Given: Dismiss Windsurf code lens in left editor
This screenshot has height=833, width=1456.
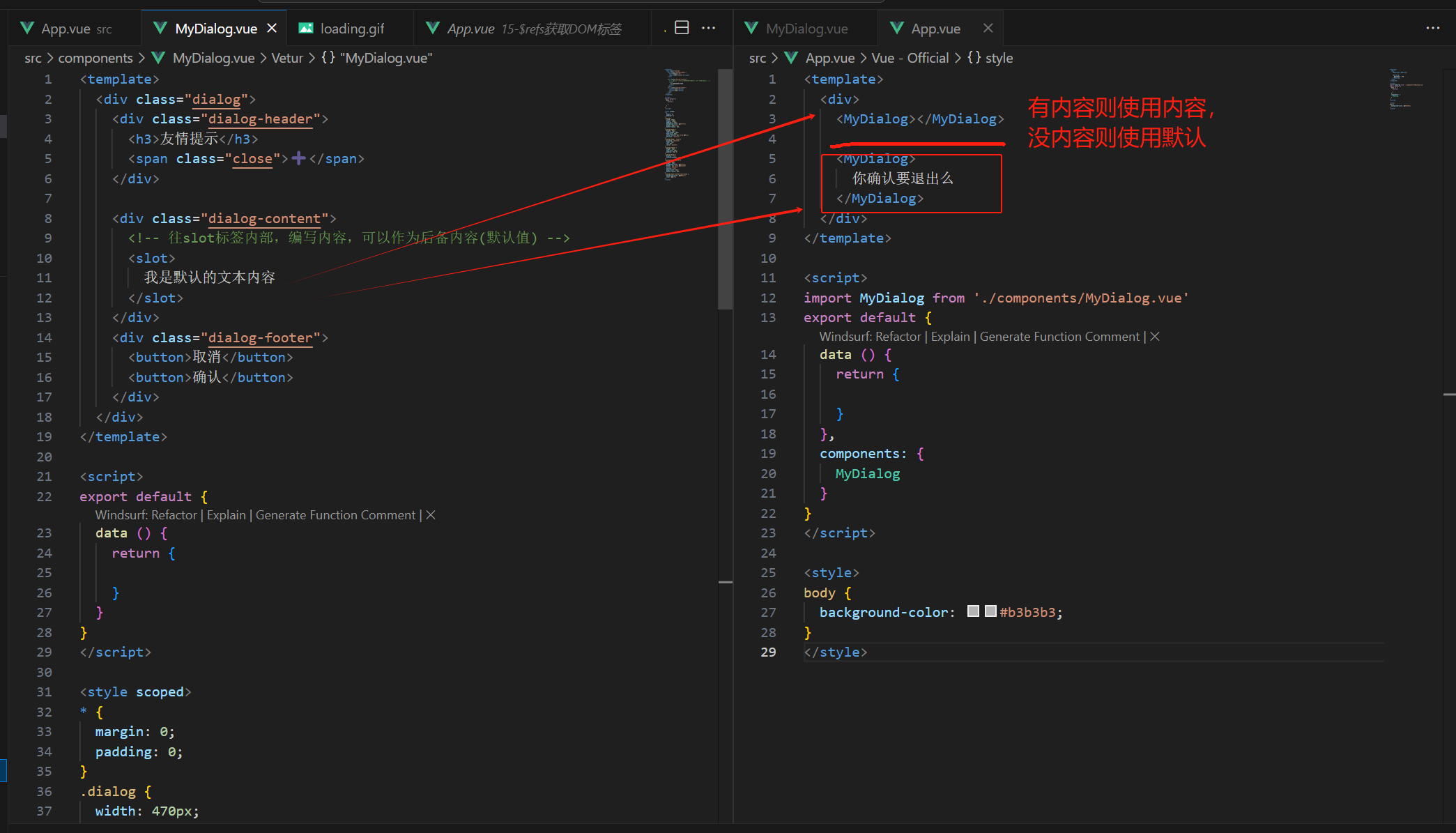Looking at the screenshot, I should coord(431,515).
